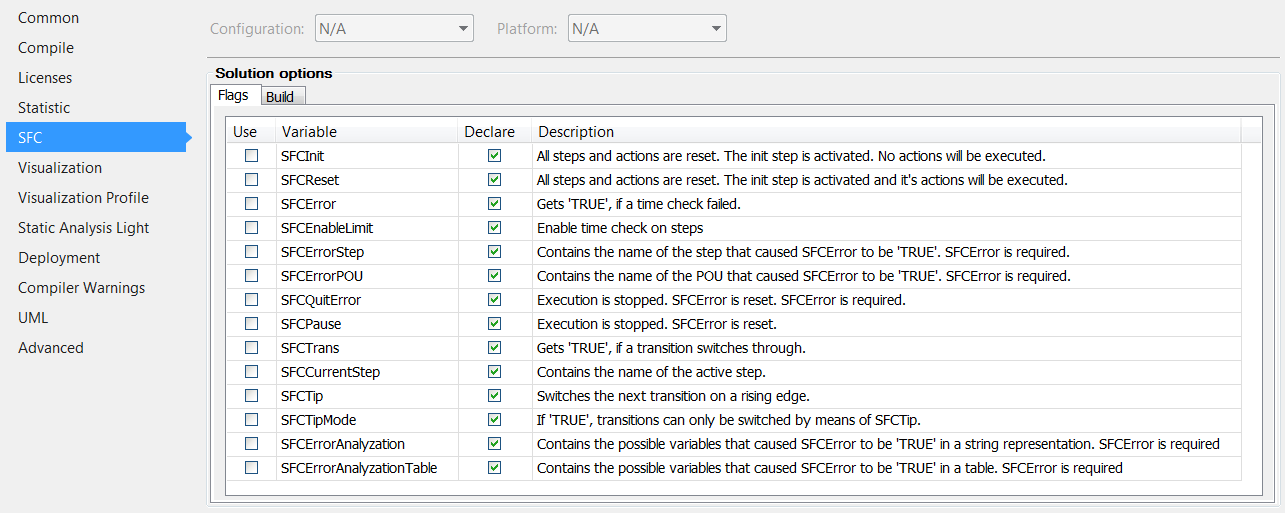Click 'Gets 'TRUE', if a time check failed.'
This screenshot has width=1285, height=513.
pyautogui.click(x=639, y=204)
